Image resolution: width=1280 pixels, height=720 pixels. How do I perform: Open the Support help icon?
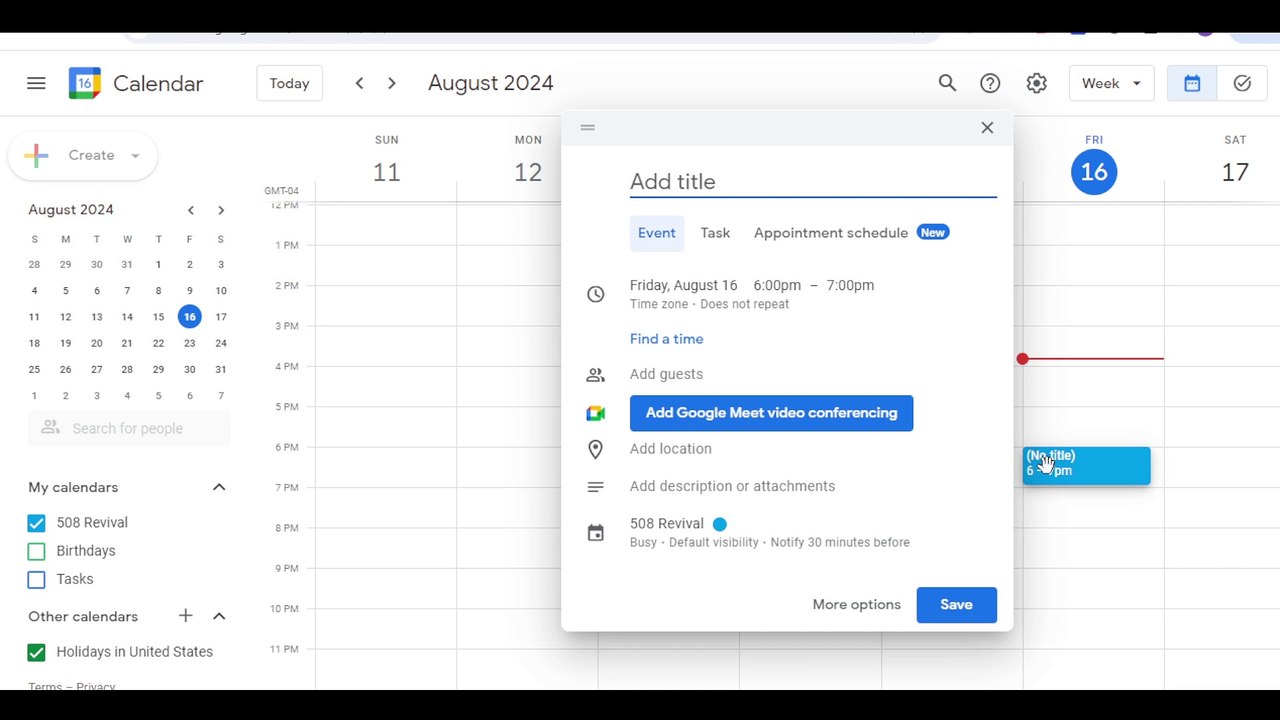coord(990,83)
